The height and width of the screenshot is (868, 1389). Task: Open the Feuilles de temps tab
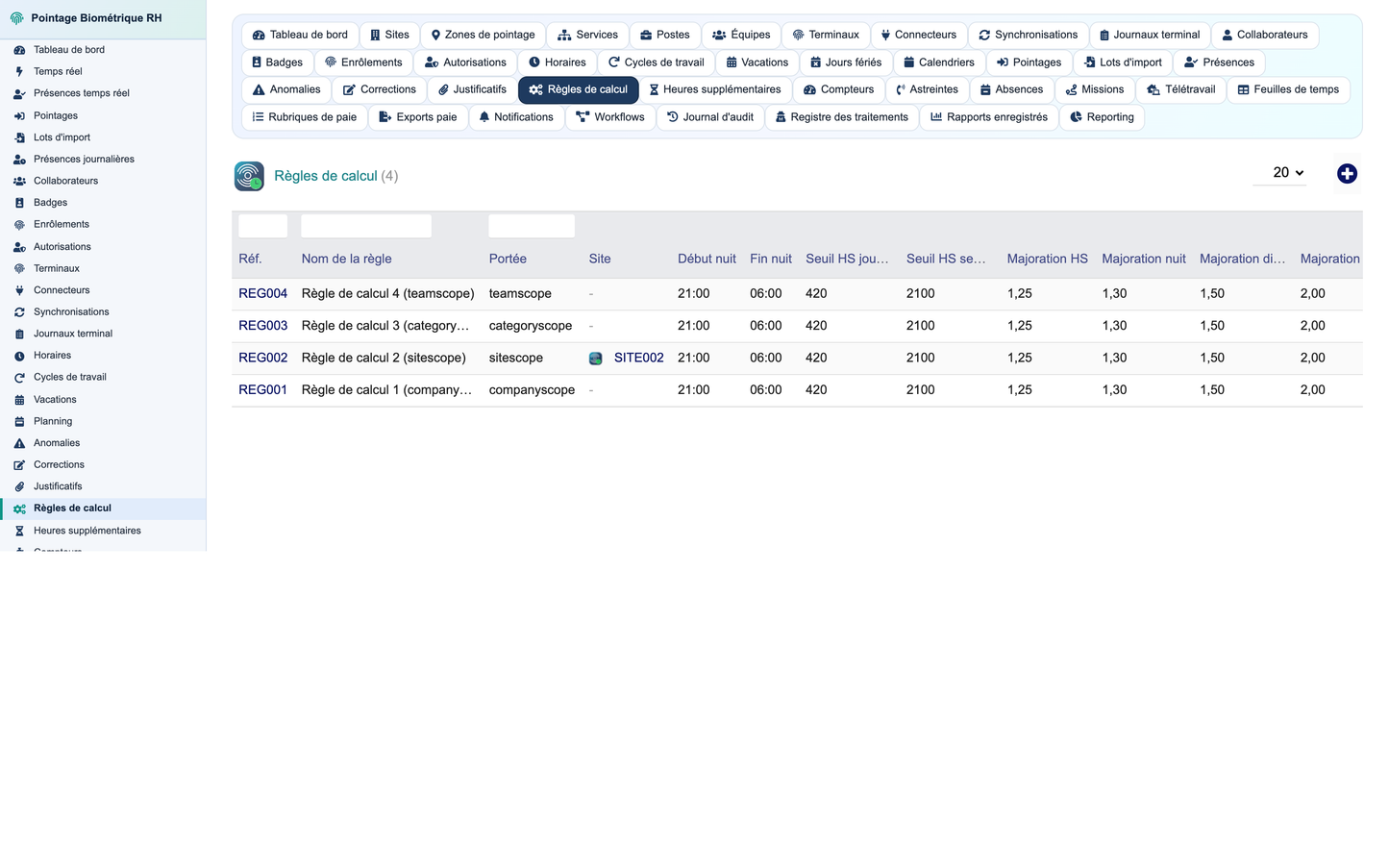point(1289,89)
